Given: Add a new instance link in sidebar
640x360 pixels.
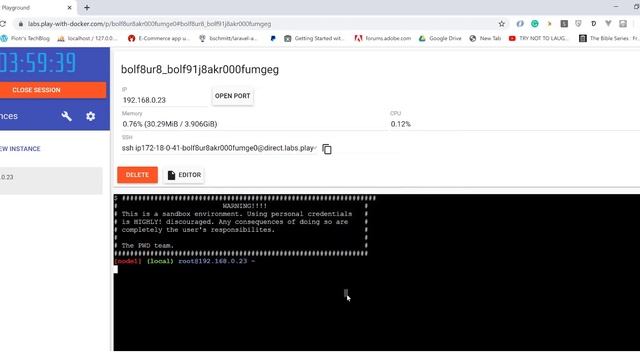Looking at the screenshot, I should (20, 149).
